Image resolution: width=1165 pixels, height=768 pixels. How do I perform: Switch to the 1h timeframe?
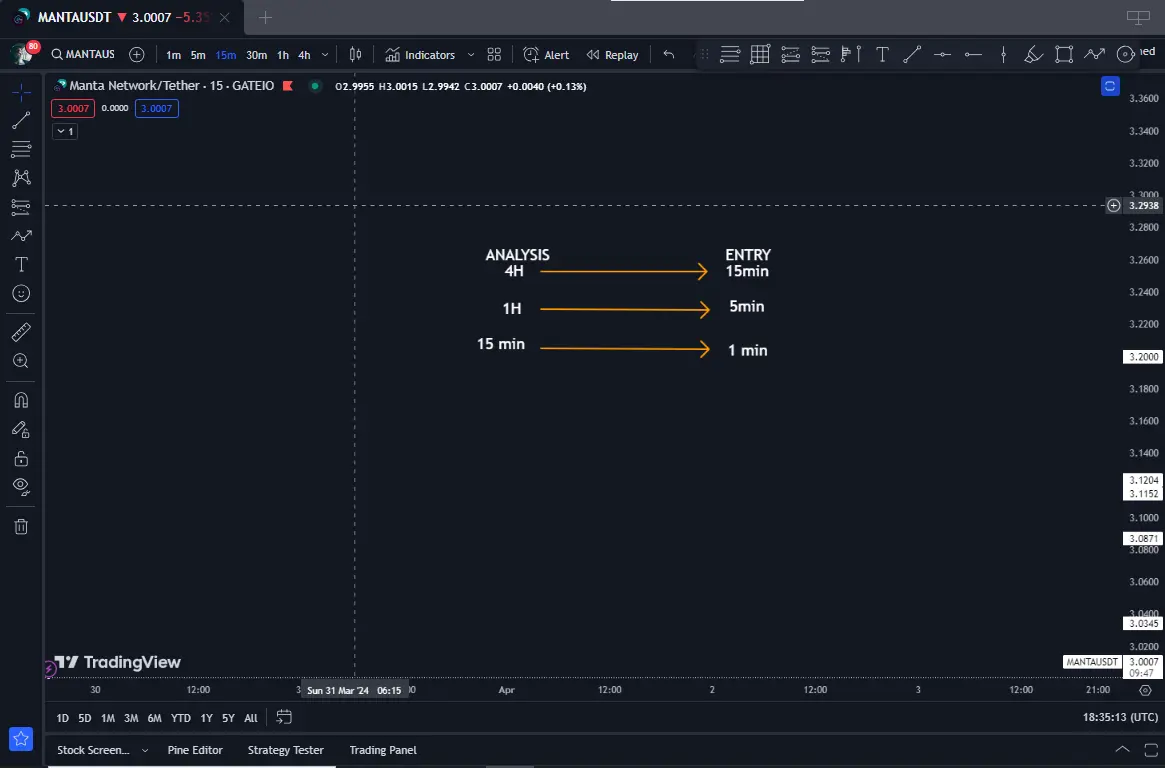pos(283,55)
